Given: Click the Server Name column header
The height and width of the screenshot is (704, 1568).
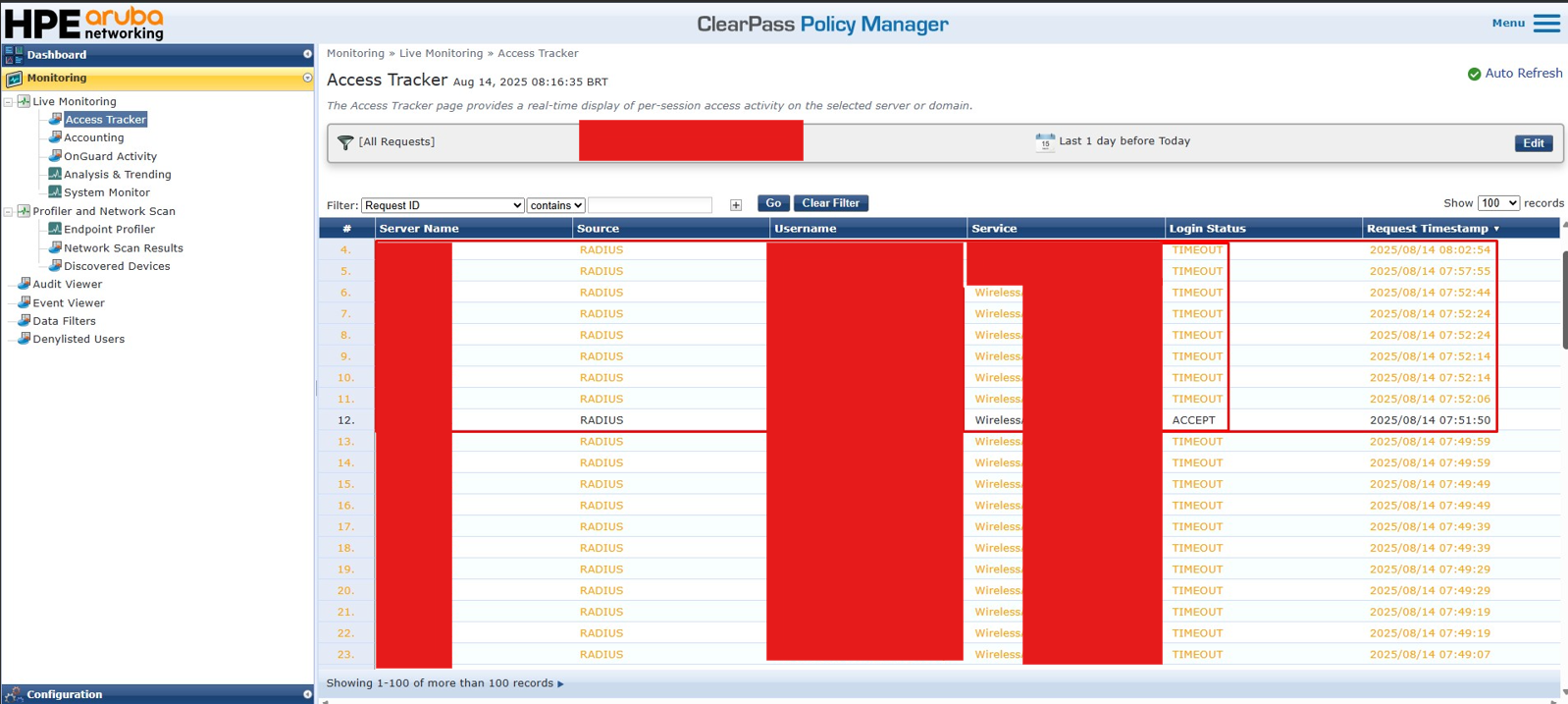Looking at the screenshot, I should click(474, 229).
